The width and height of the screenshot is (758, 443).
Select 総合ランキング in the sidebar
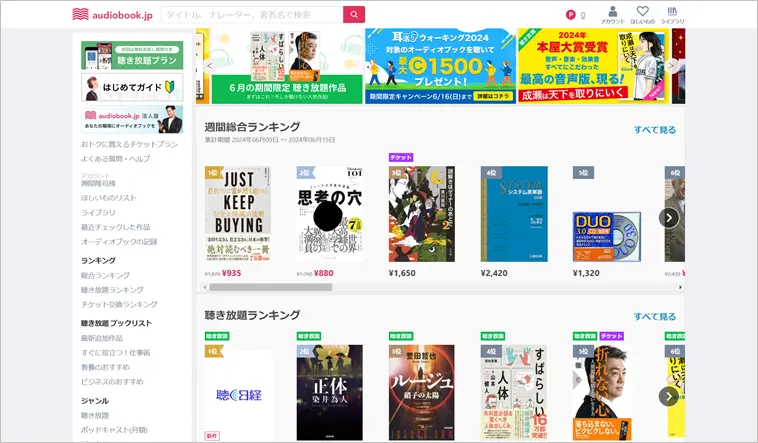[x=105, y=275]
